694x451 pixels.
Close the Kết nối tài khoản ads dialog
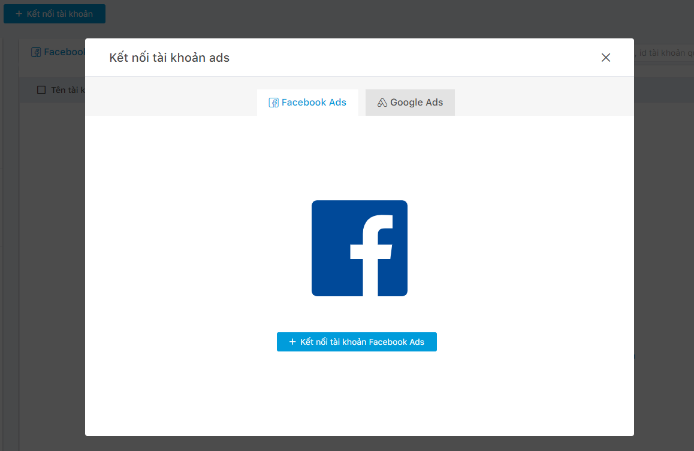point(605,58)
